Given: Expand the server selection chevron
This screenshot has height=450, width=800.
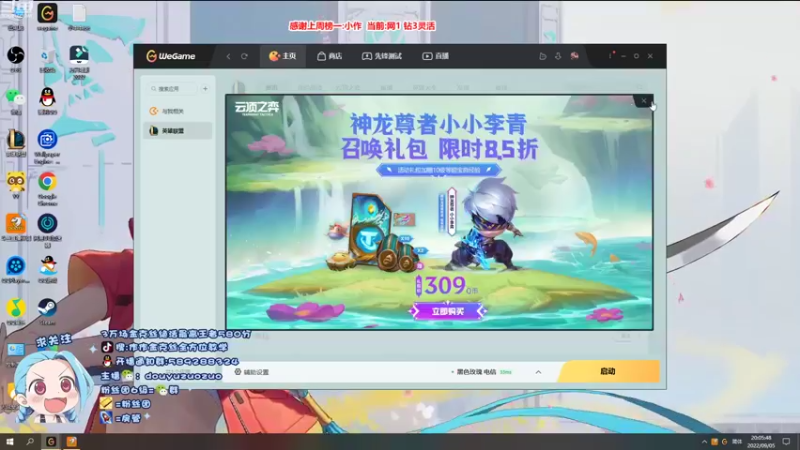Looking at the screenshot, I should 538,372.
